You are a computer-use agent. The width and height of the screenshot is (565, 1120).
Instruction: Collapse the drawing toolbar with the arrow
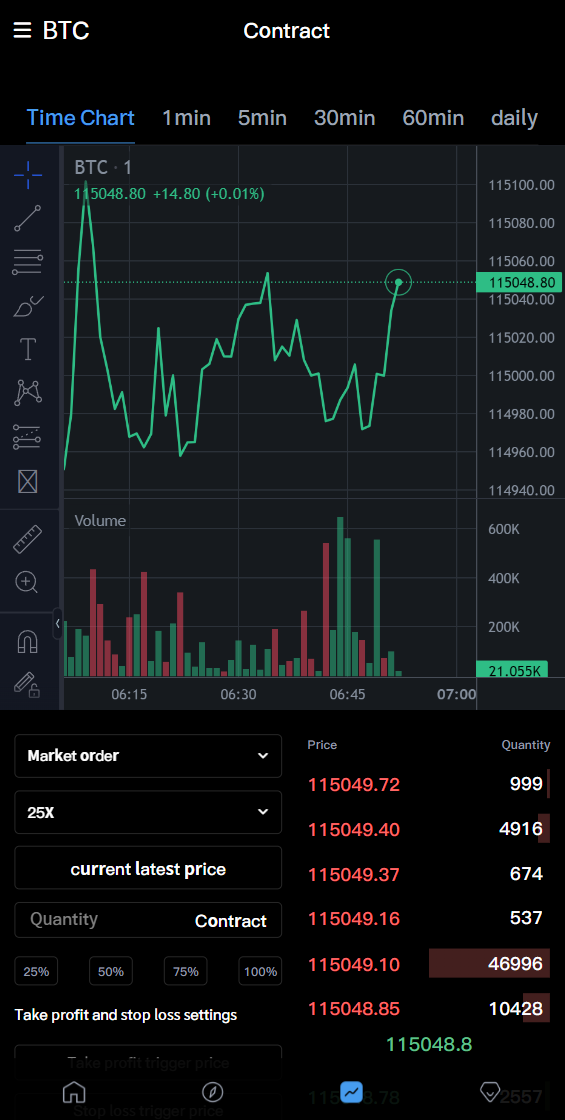(x=58, y=624)
